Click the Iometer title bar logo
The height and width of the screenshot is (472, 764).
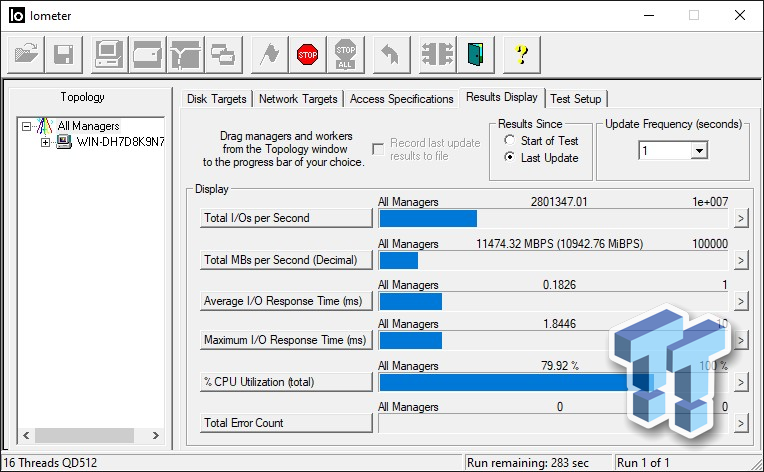click(x=16, y=16)
